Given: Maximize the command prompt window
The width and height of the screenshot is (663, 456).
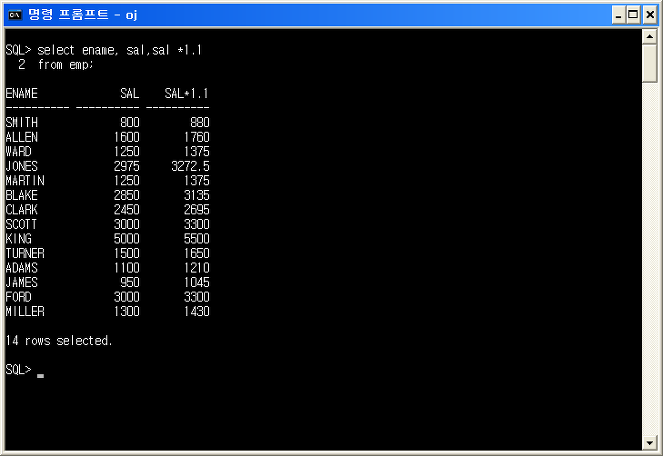Looking at the screenshot, I should coord(633,15).
